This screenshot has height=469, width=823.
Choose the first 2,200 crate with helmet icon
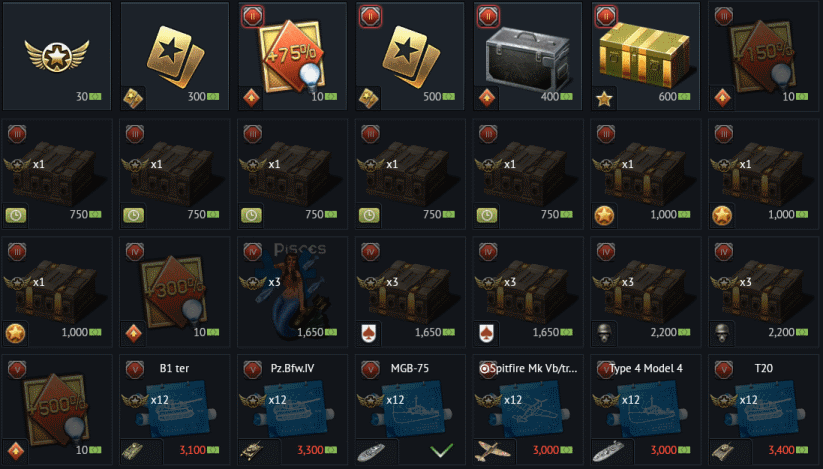(645, 291)
